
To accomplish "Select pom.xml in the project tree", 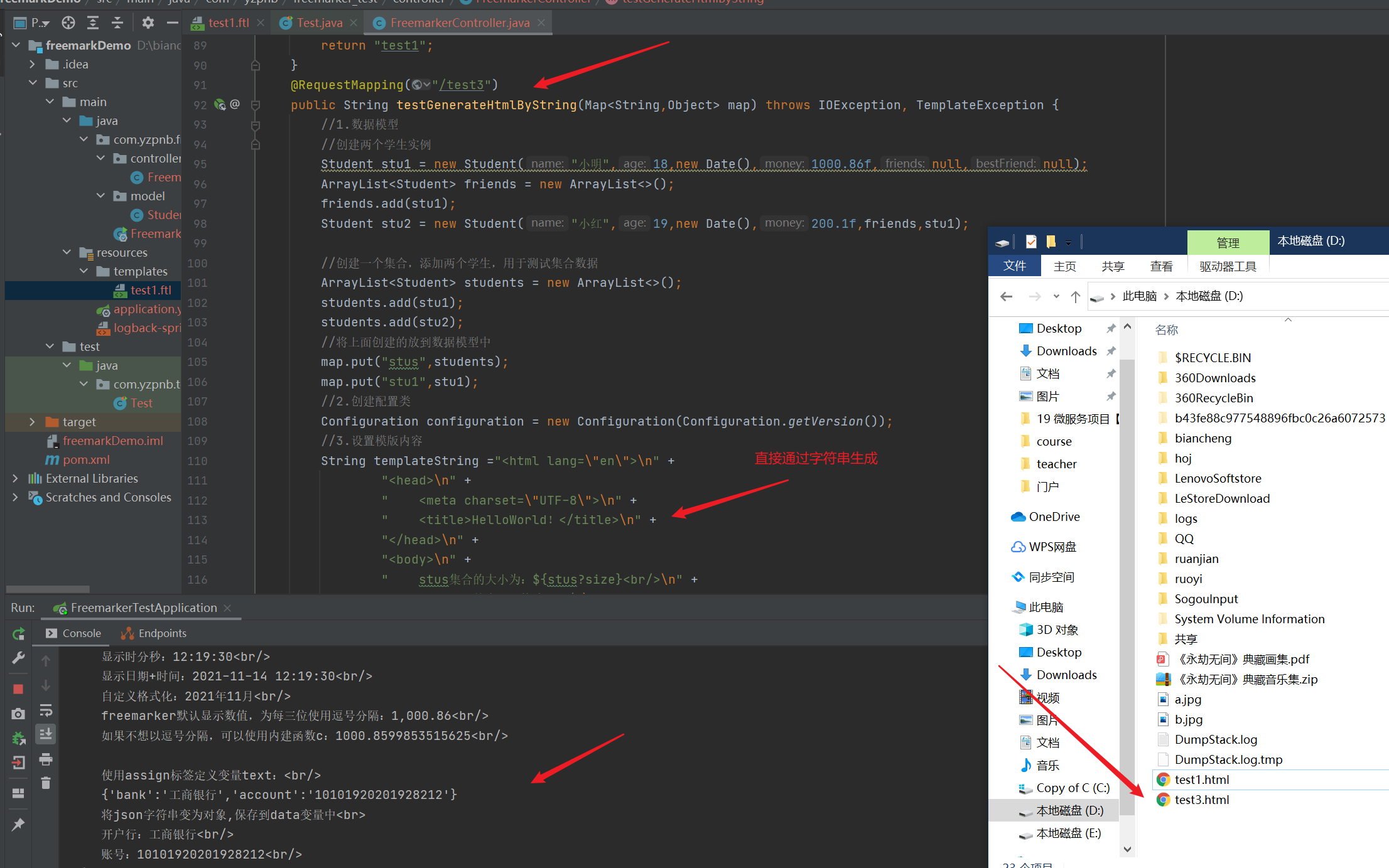I will click(86, 459).
